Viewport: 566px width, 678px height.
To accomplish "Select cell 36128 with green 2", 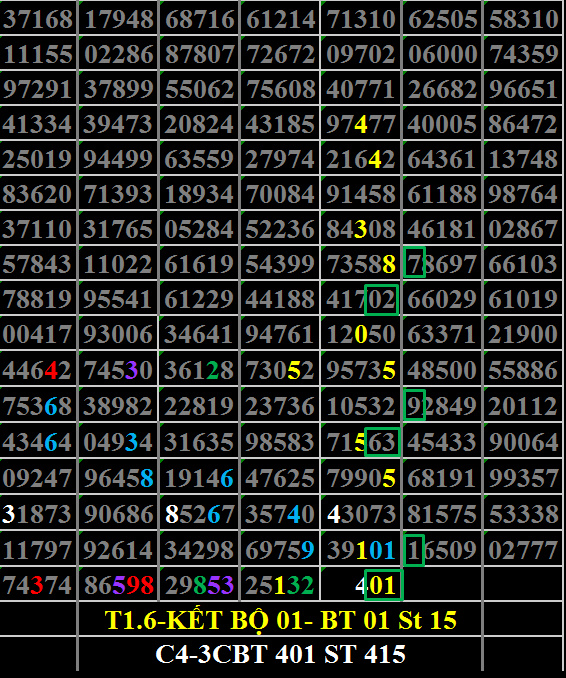I will (x=200, y=370).
